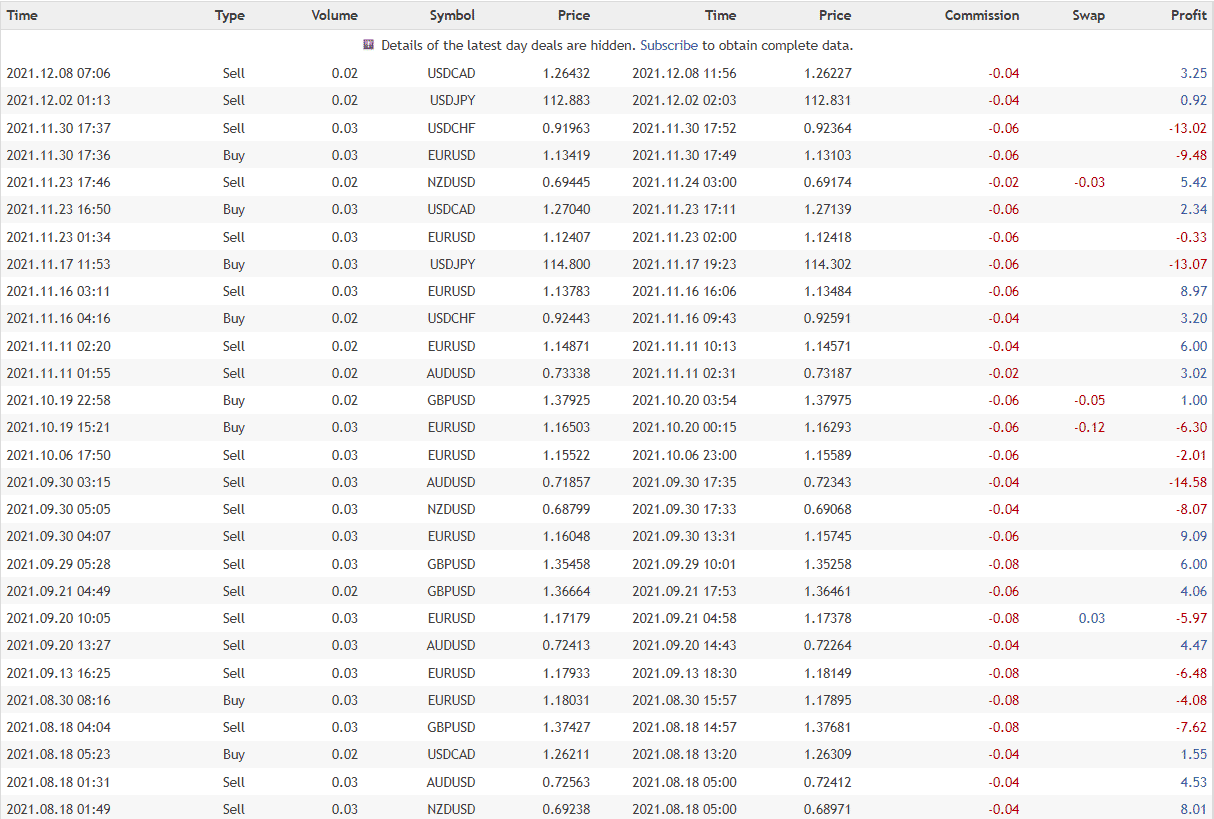Select the USDJPY buy trade dated 2021.11.17
Screen dimensions: 1214x819
coord(452,264)
